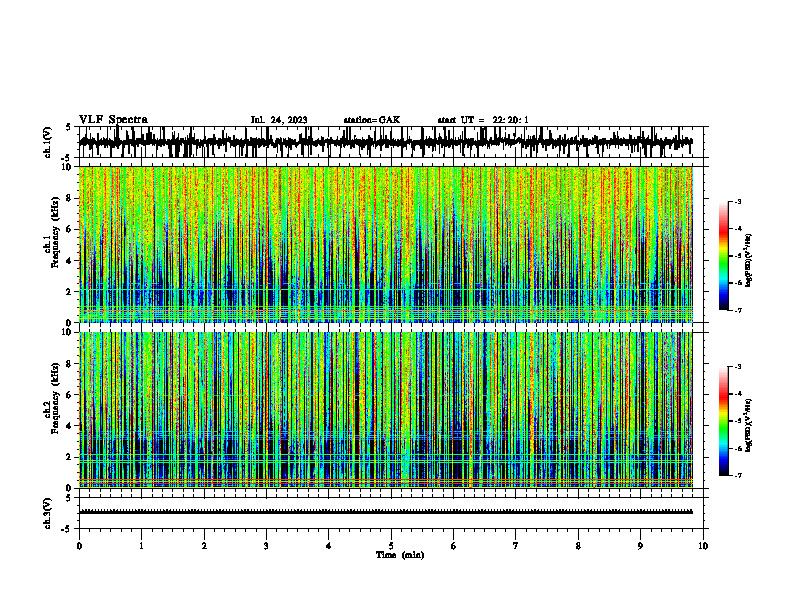Click the ch.1 colorbar log(PSD) label
This screenshot has width=792, height=612.
(748, 261)
